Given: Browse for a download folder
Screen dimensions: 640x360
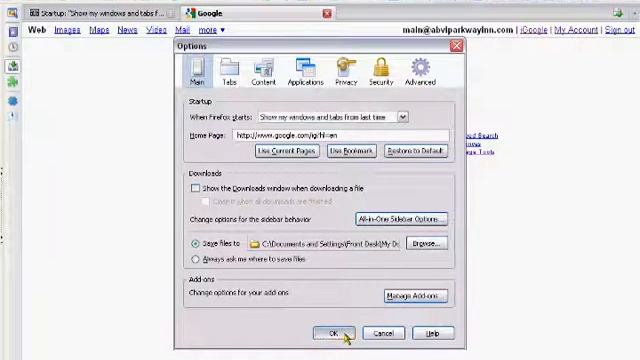Looking at the screenshot, I should (427, 244).
